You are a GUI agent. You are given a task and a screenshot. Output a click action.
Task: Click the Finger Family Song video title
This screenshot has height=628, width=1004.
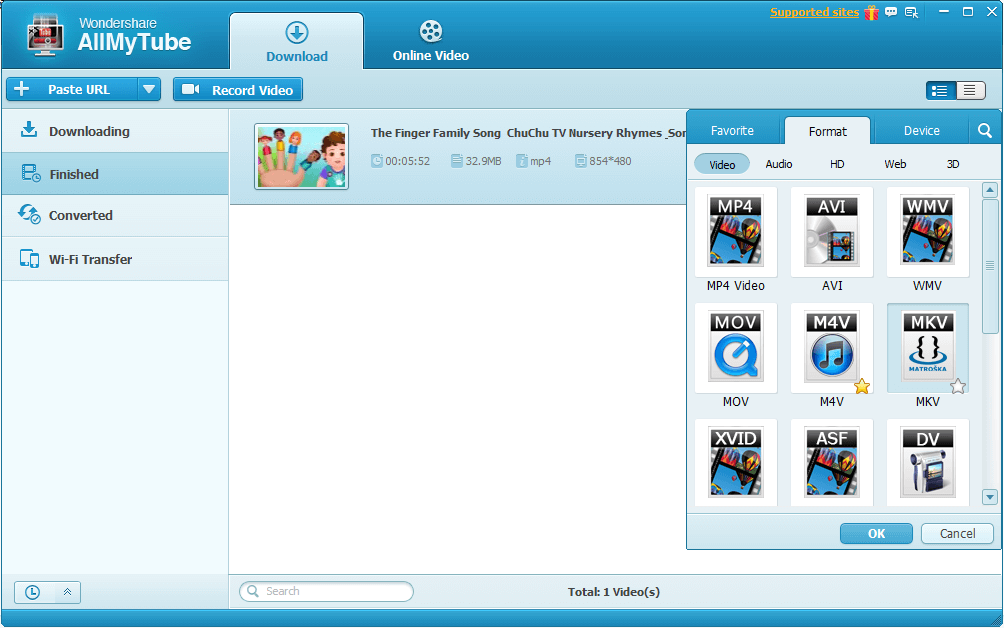point(528,133)
